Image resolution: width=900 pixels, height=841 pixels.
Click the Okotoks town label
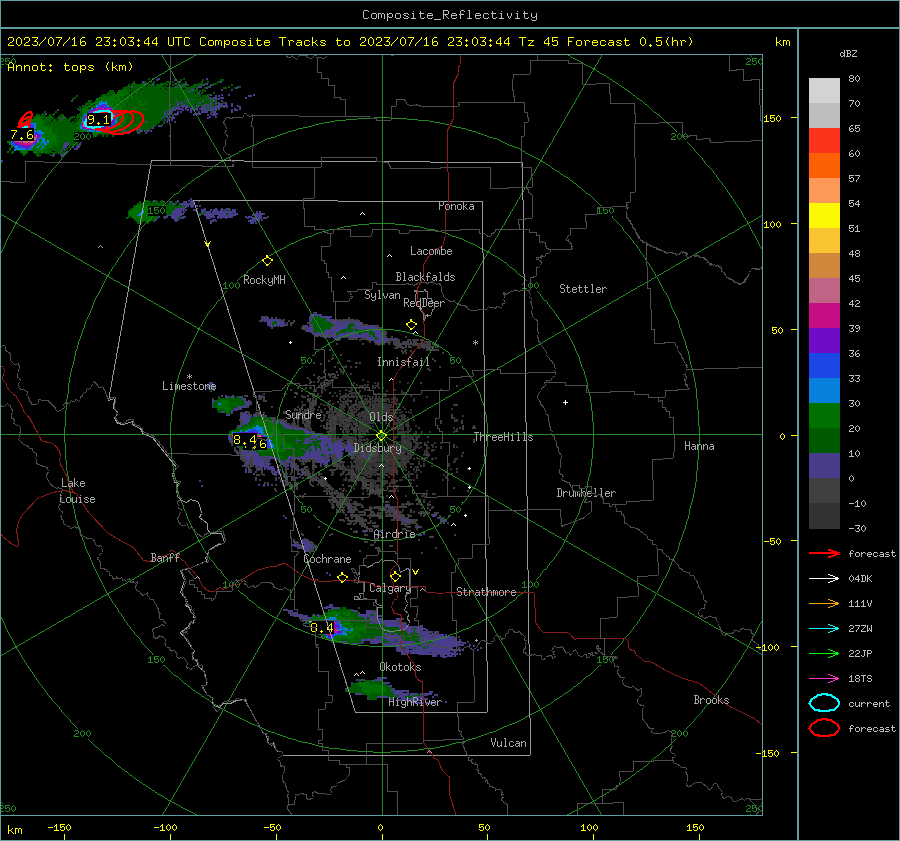click(400, 667)
